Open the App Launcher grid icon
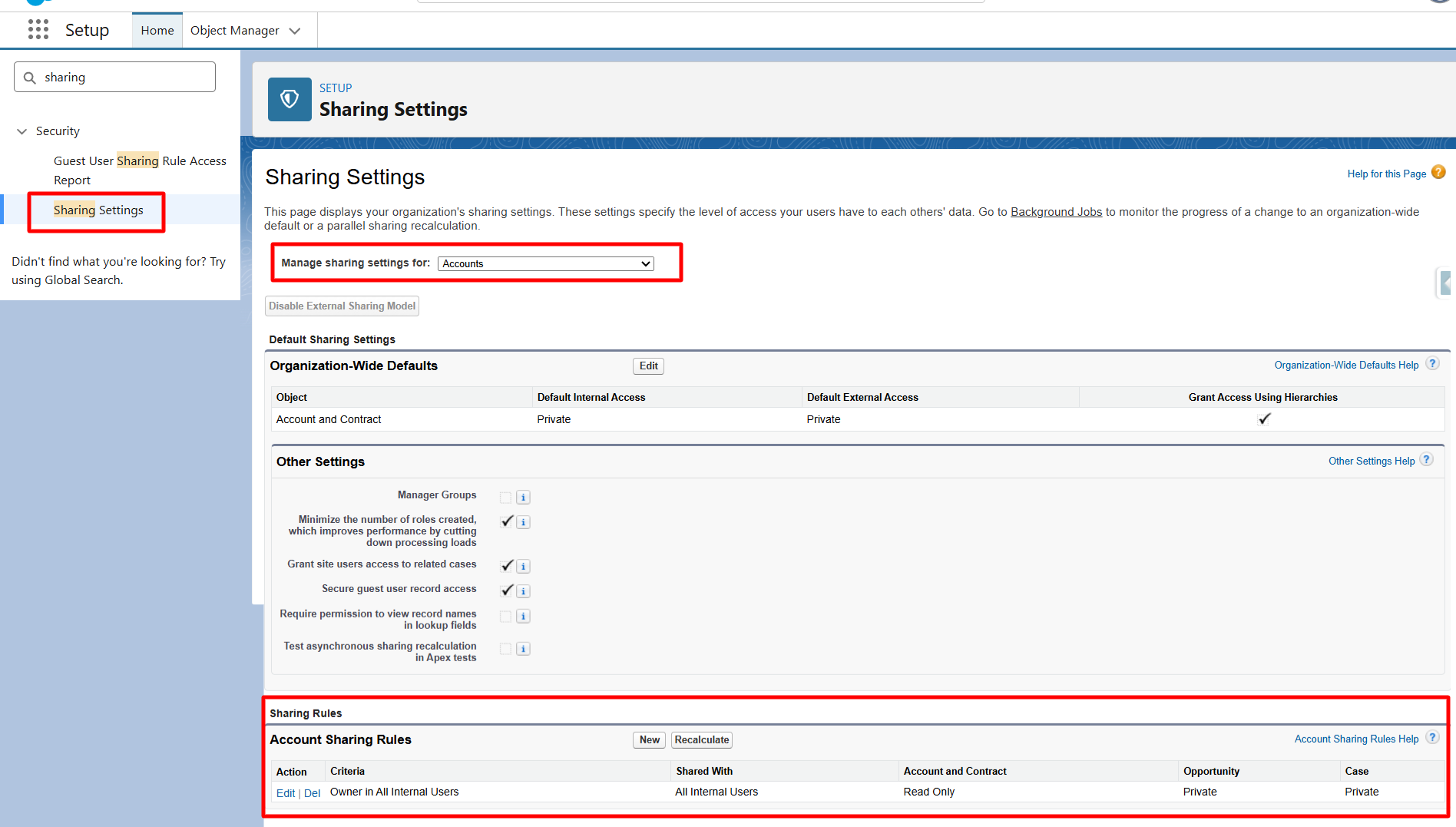1456x827 pixels. coord(38,30)
